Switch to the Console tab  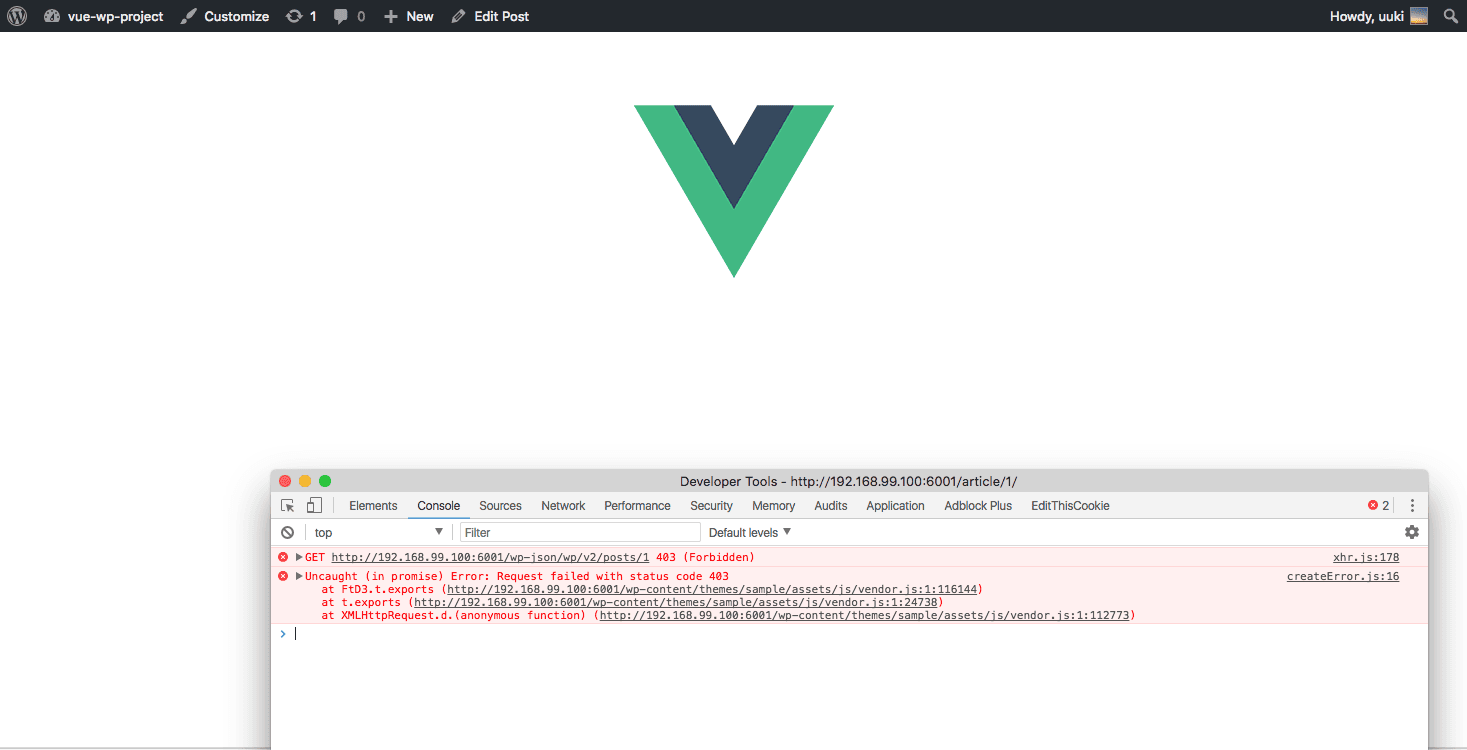(x=439, y=506)
